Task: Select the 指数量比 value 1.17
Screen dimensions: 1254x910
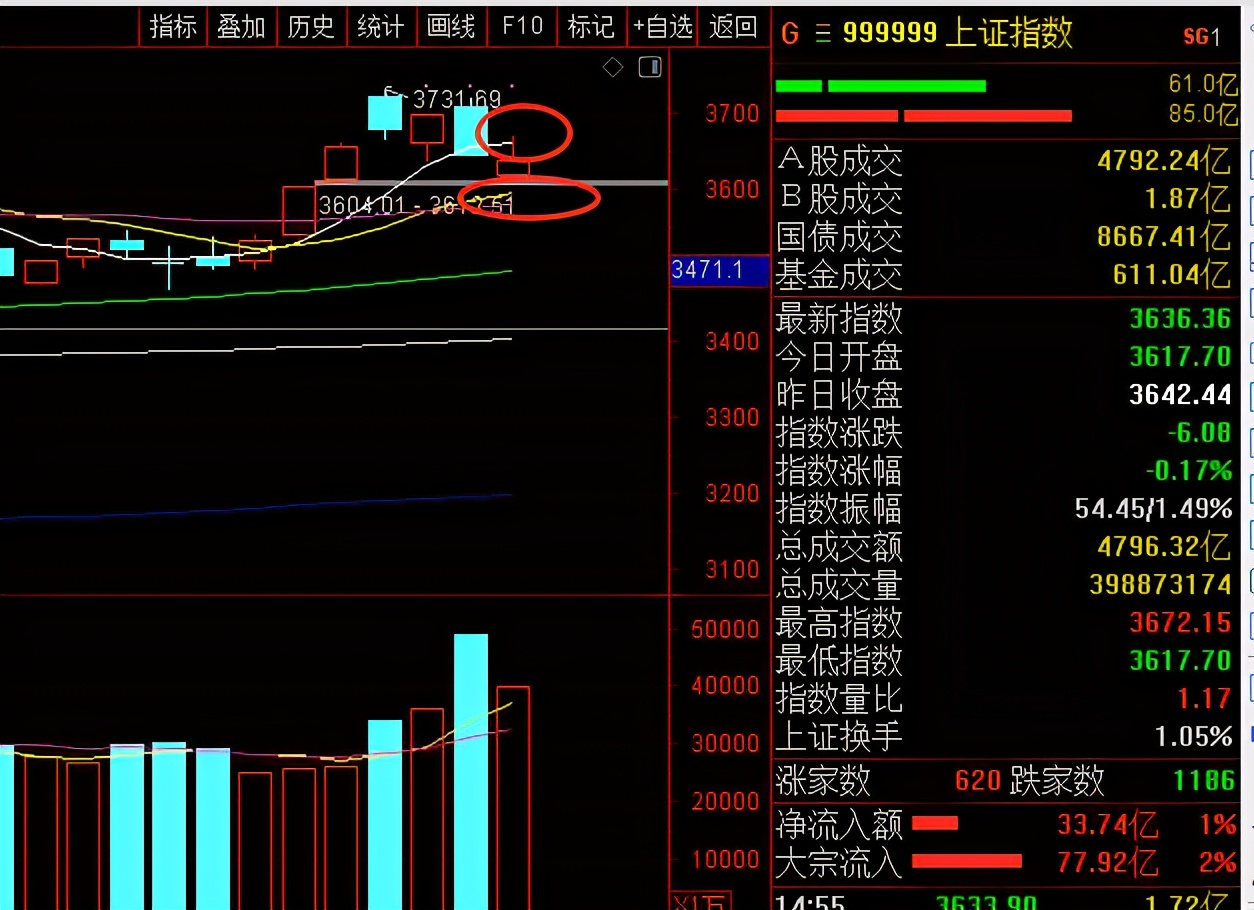Action: click(1204, 699)
